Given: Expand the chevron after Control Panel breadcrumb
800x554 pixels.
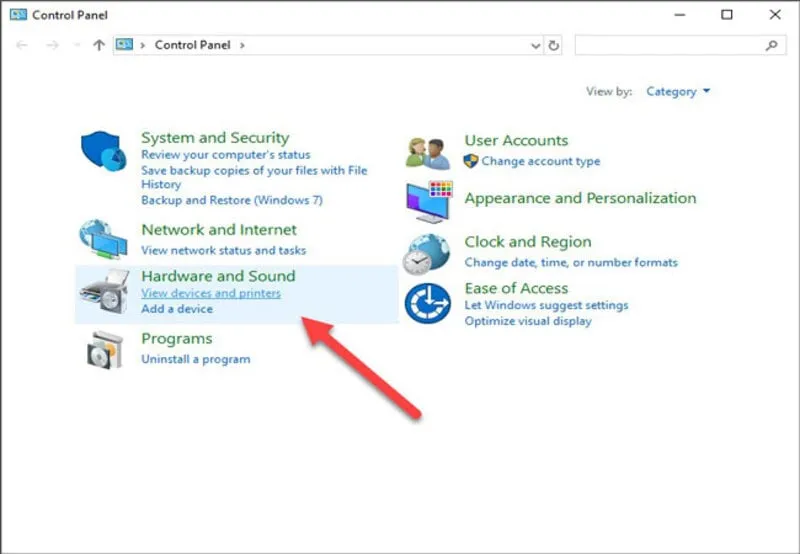Looking at the screenshot, I should pyautogui.click(x=242, y=45).
